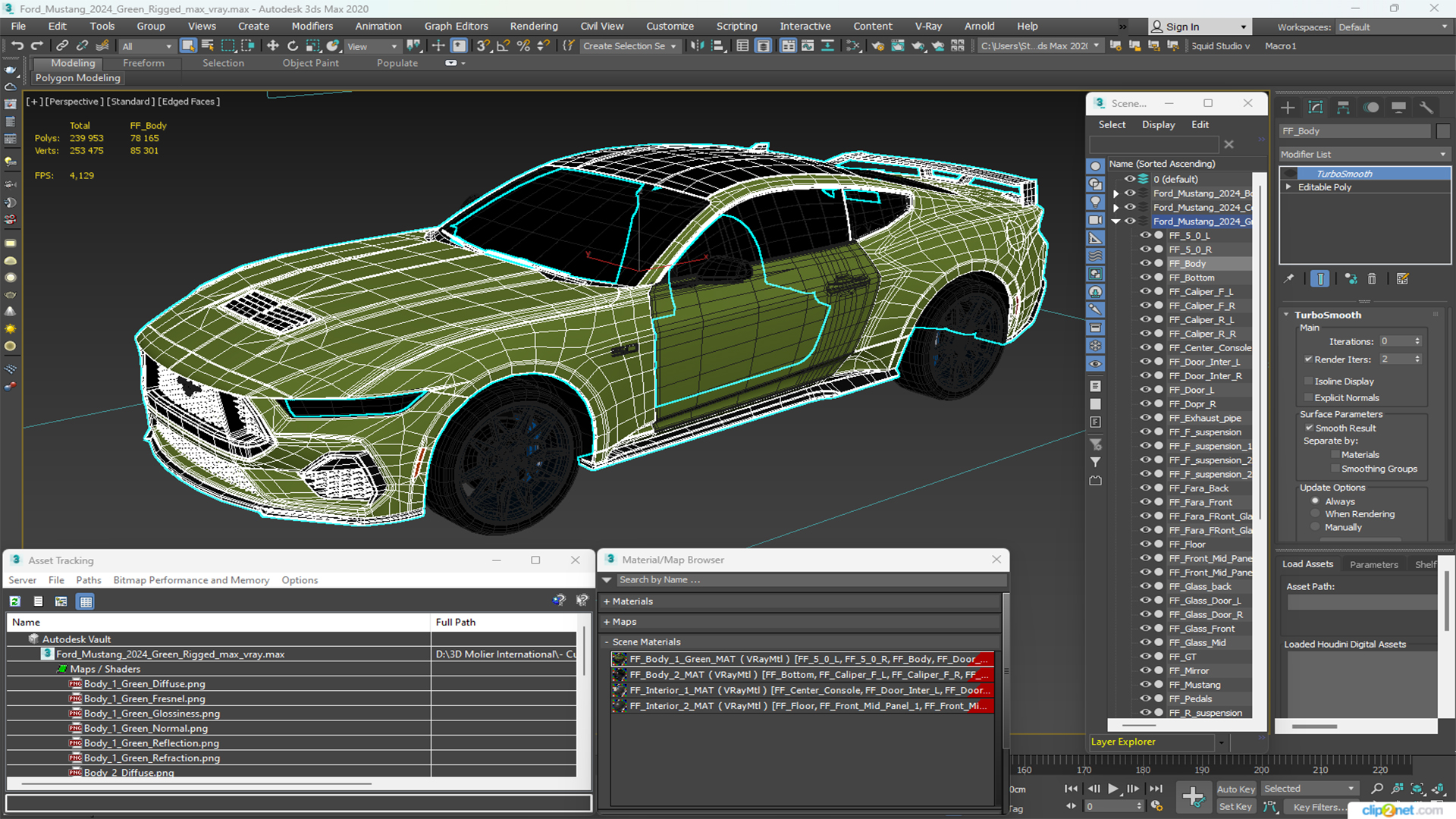
Task: Click Go to Start playback icon
Action: click(x=1071, y=789)
